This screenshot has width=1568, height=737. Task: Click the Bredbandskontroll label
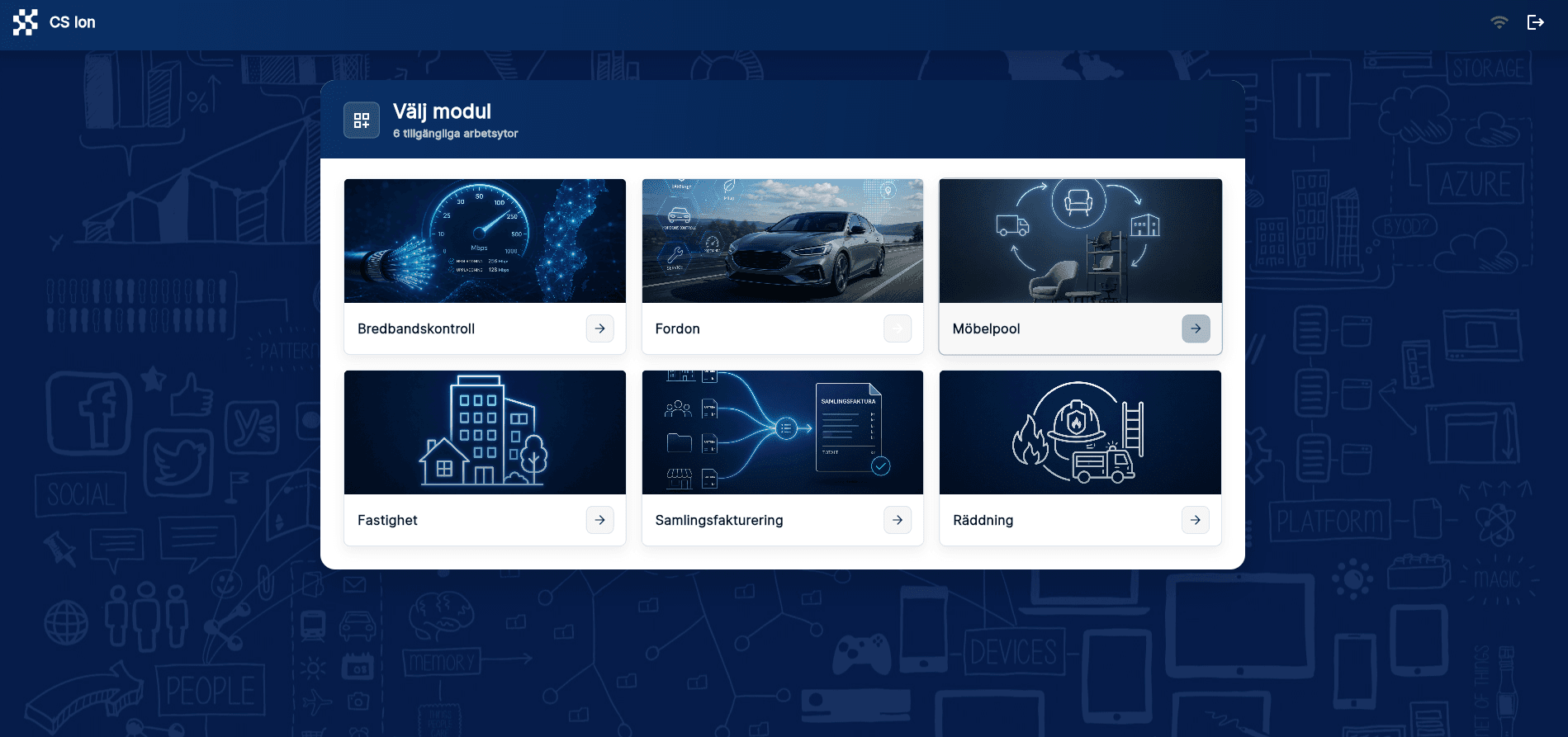(416, 328)
